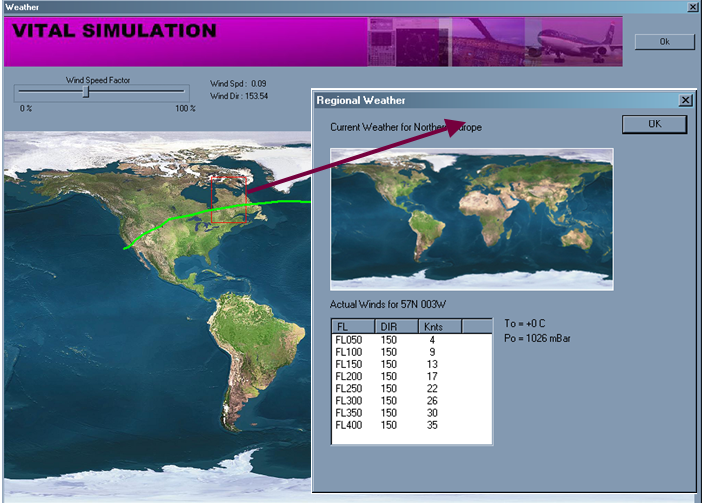The width and height of the screenshot is (703, 503).
Task: Click OK in Regional Weather dialog
Action: 654,124
